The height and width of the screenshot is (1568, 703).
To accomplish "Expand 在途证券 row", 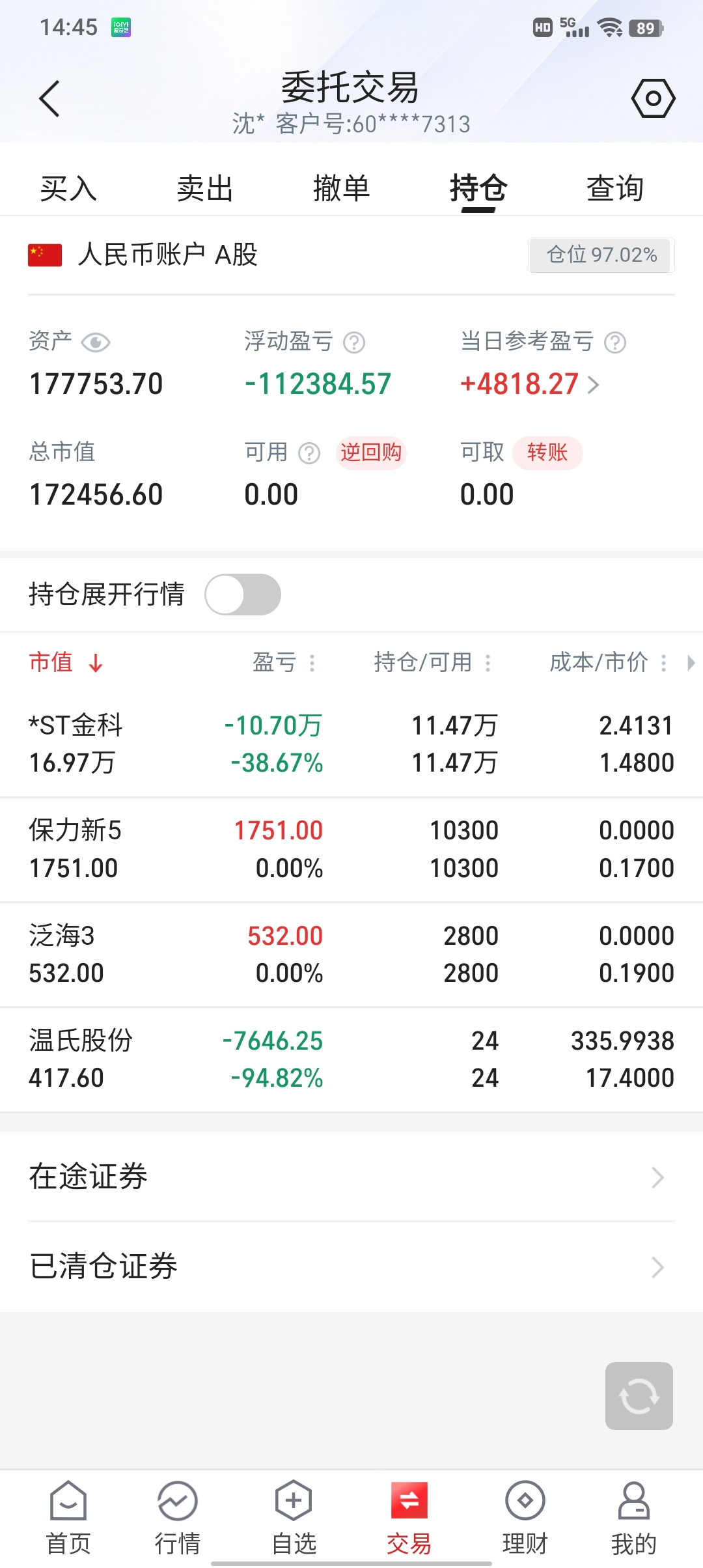I will point(351,1177).
